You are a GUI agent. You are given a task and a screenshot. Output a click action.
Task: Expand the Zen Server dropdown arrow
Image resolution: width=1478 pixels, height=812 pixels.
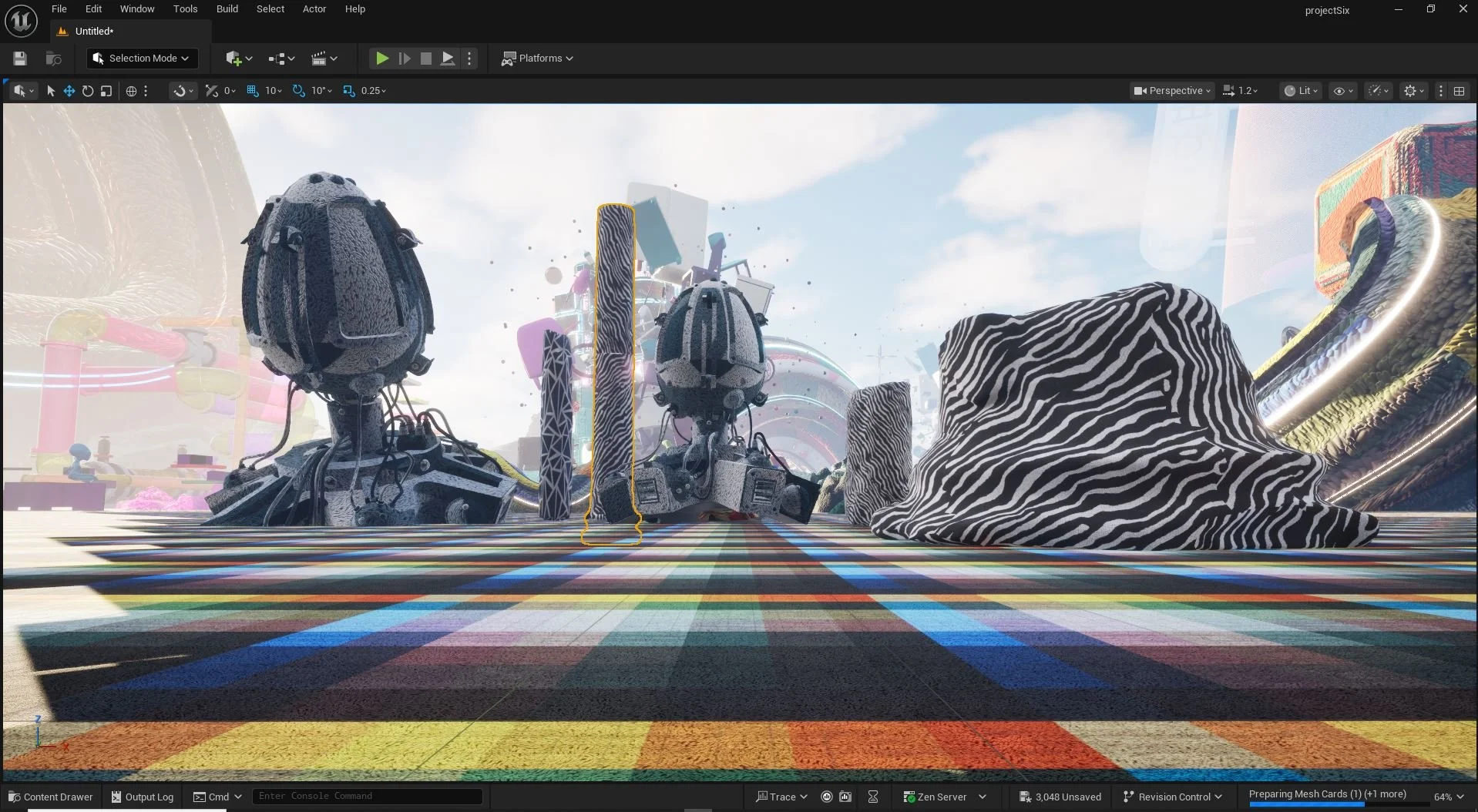click(983, 797)
